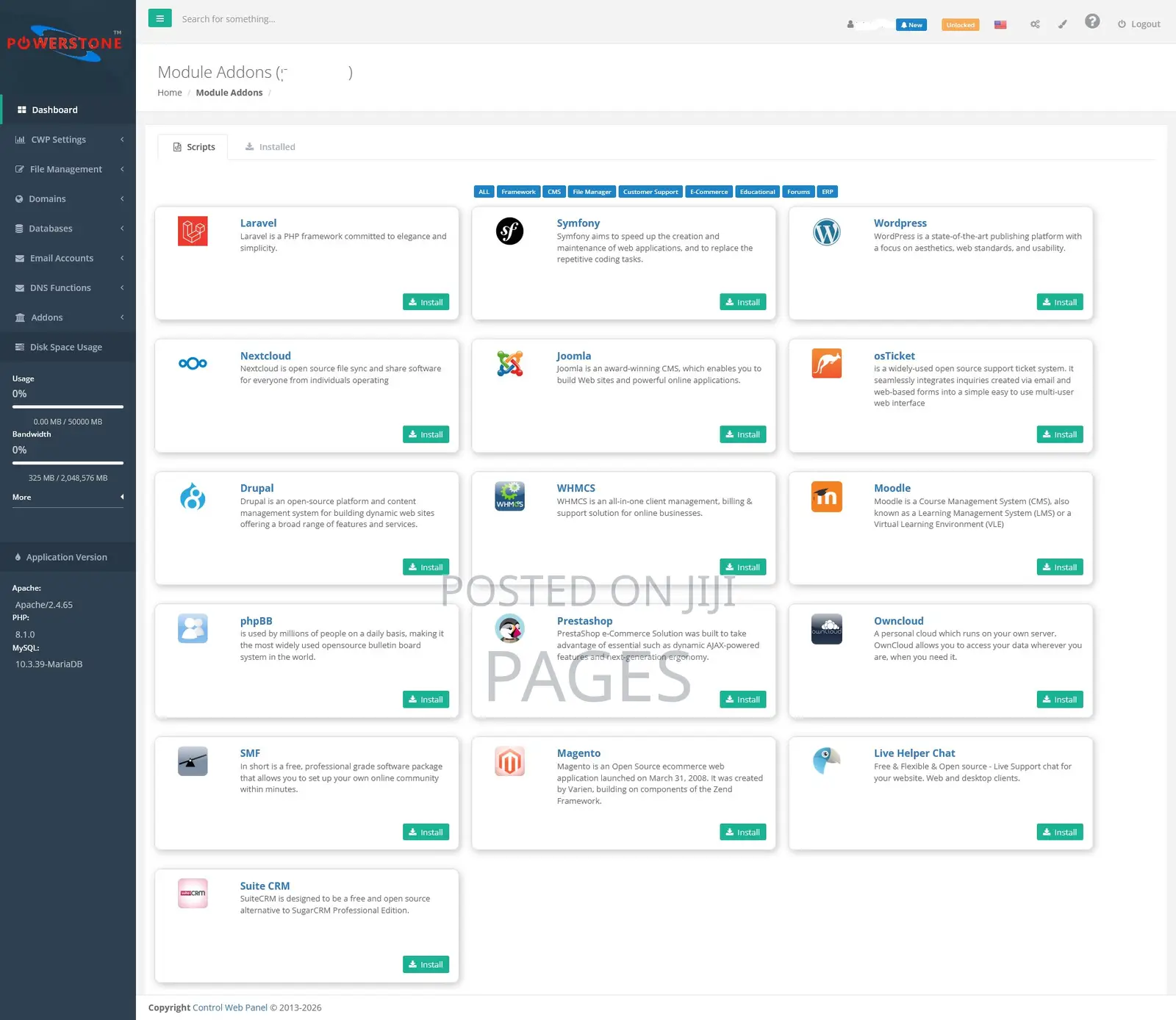Viewport: 1176px width, 1020px height.
Task: Install the Suite CRM script
Action: click(426, 964)
